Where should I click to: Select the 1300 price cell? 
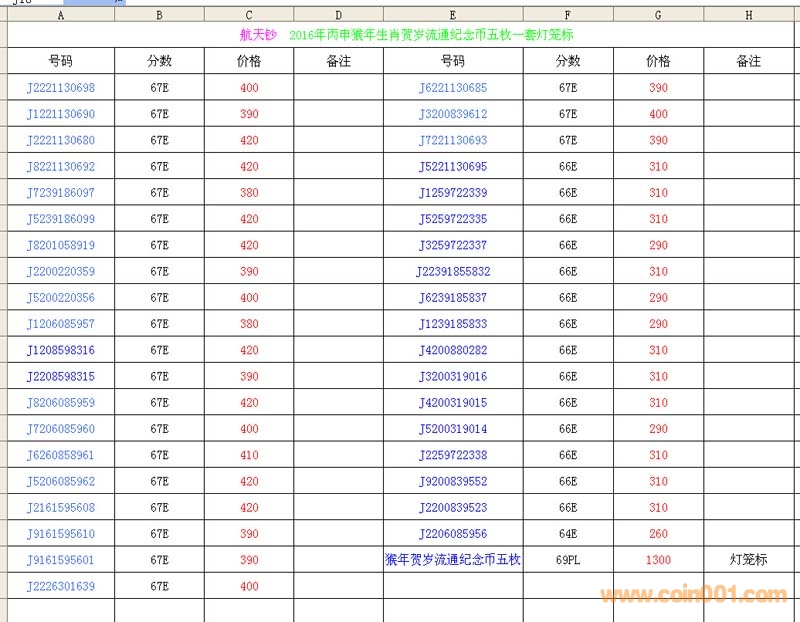coord(658,560)
